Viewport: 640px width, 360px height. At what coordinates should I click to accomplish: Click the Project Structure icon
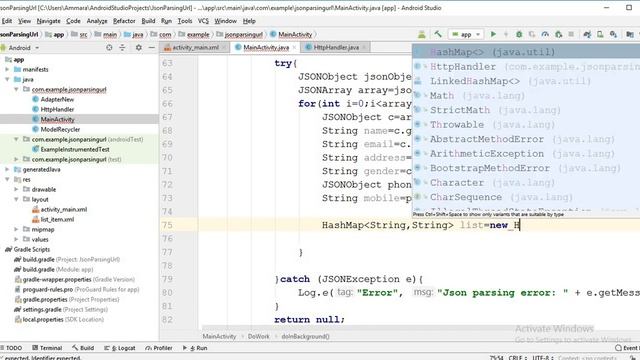pyautogui.click(x=630, y=34)
